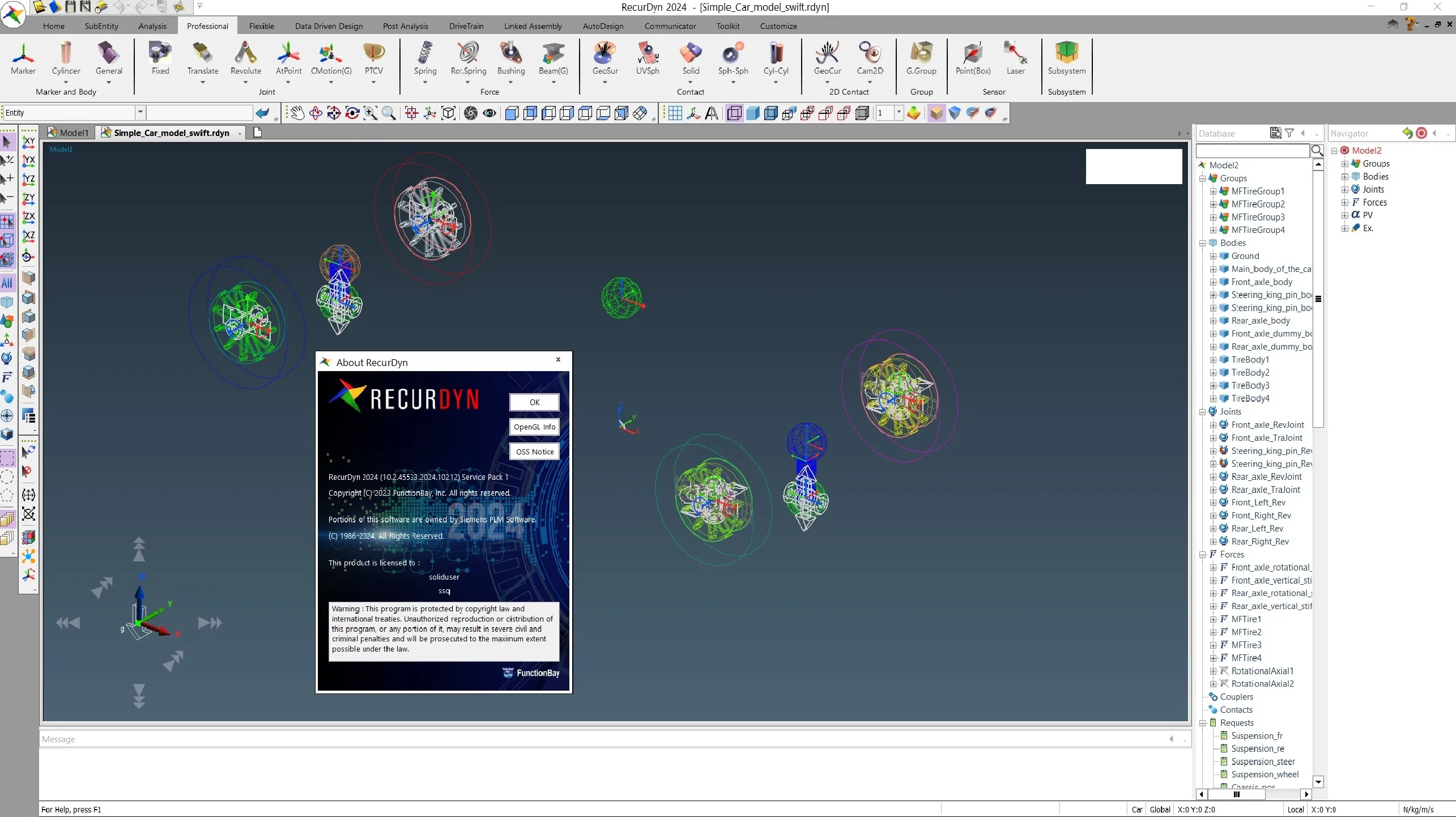Screen dimensions: 1456x817
Task: Open the DriveTrain ribbon tab
Action: pyautogui.click(x=466, y=26)
